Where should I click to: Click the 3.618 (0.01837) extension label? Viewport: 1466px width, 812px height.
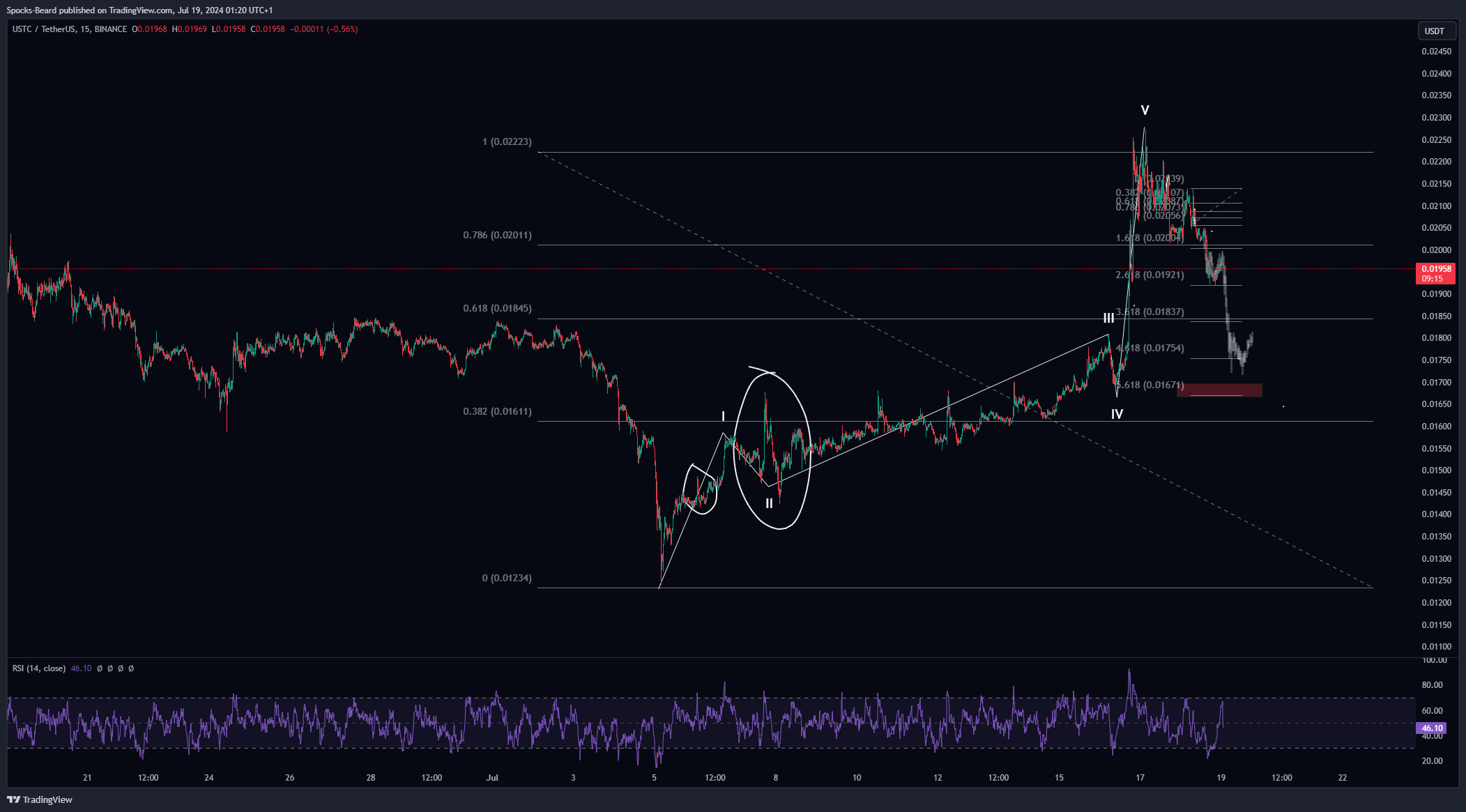pyautogui.click(x=1150, y=312)
